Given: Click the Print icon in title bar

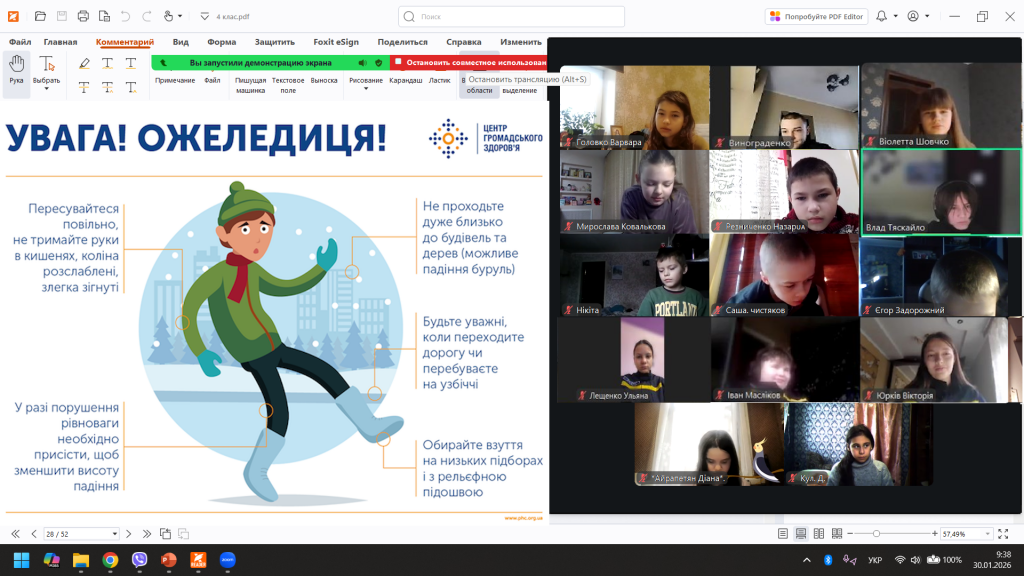Looking at the screenshot, I should click(x=83, y=16).
